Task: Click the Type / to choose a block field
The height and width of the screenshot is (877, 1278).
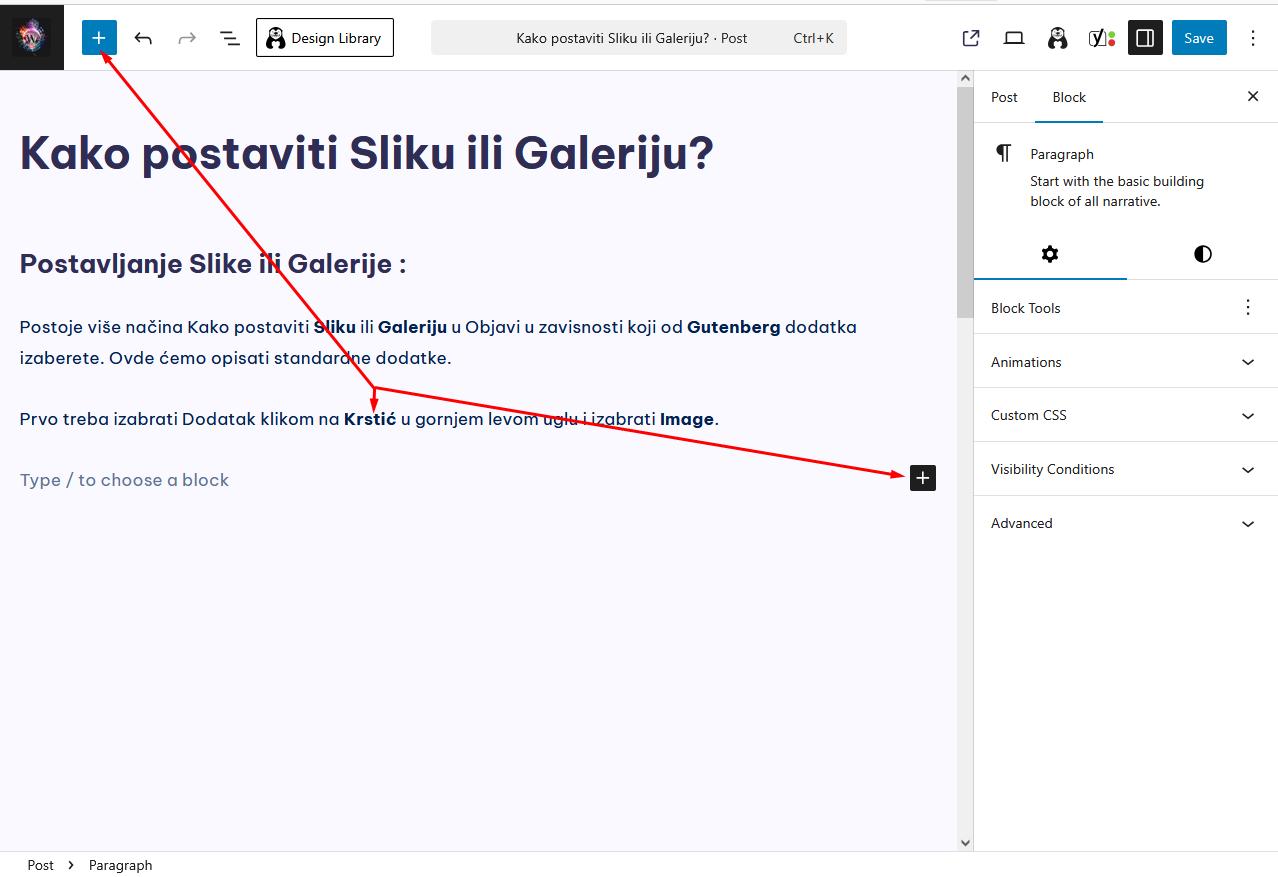Action: tap(124, 480)
